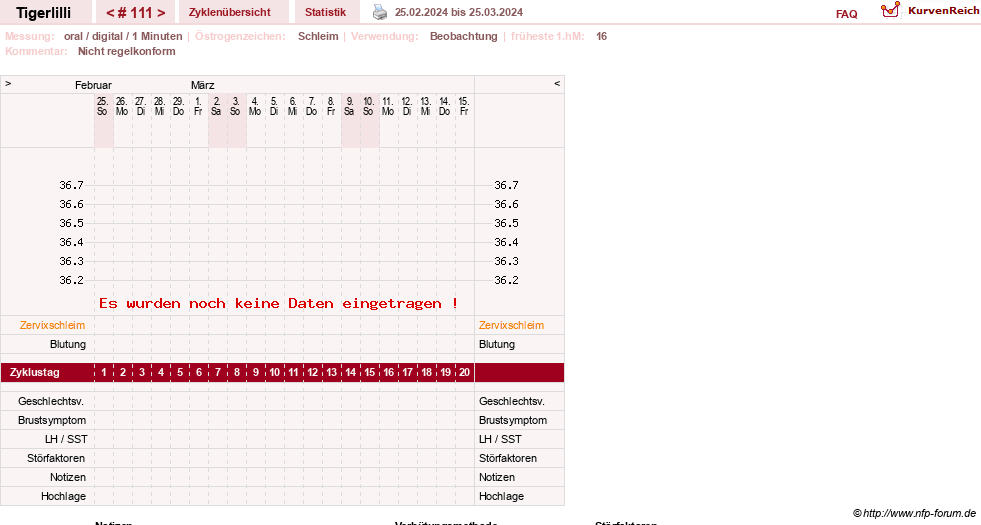
Task: Click Zyklustag number 10
Action: click(x=274, y=372)
